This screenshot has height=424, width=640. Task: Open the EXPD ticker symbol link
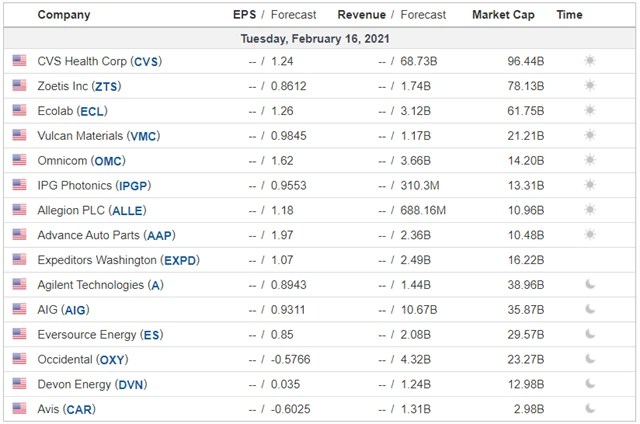181,259
